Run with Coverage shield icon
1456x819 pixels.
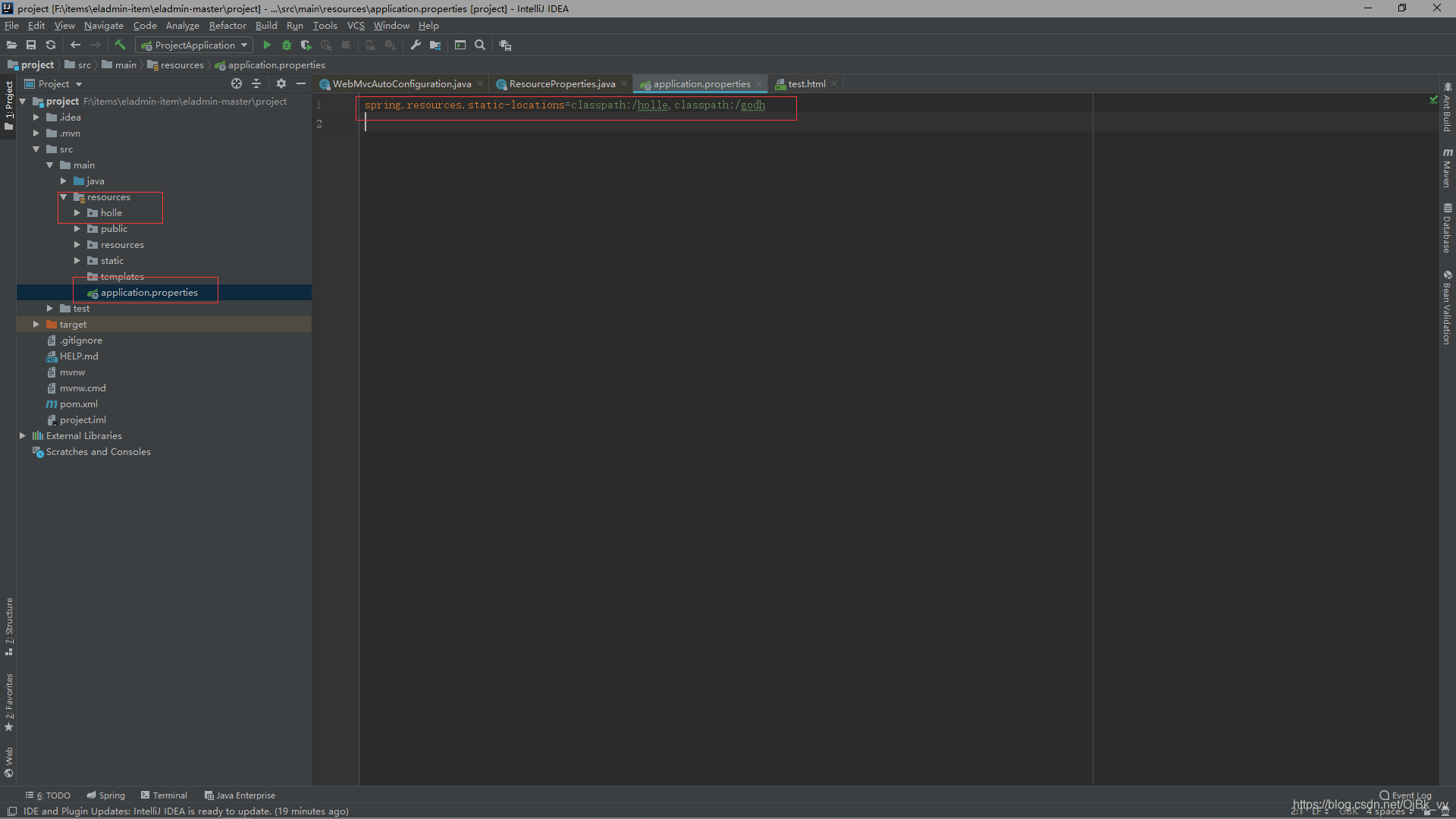306,45
